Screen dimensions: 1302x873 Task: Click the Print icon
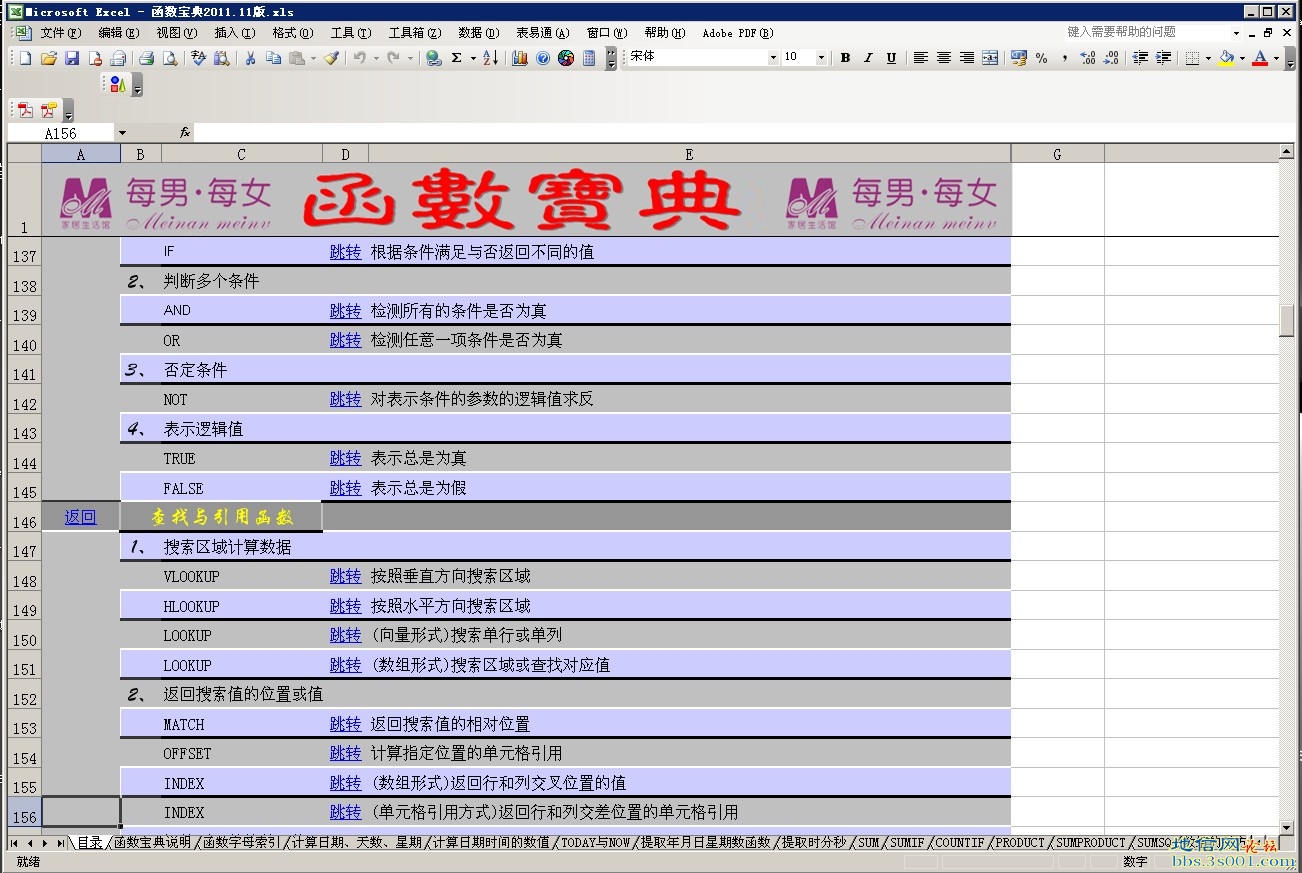coord(146,58)
